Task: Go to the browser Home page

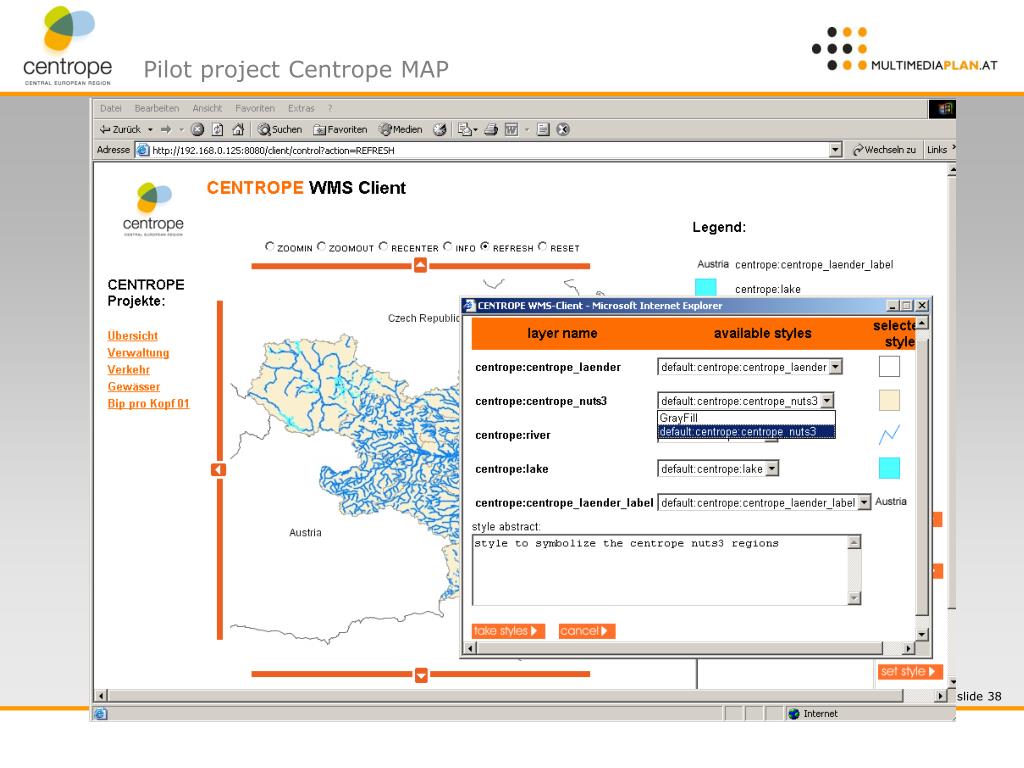Action: (x=238, y=129)
